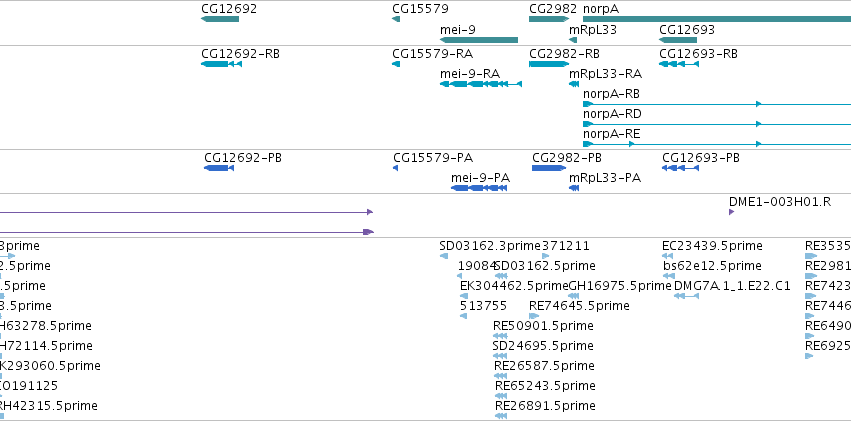
Task: Click the CG12693-PB protein label
Action: 701,158
